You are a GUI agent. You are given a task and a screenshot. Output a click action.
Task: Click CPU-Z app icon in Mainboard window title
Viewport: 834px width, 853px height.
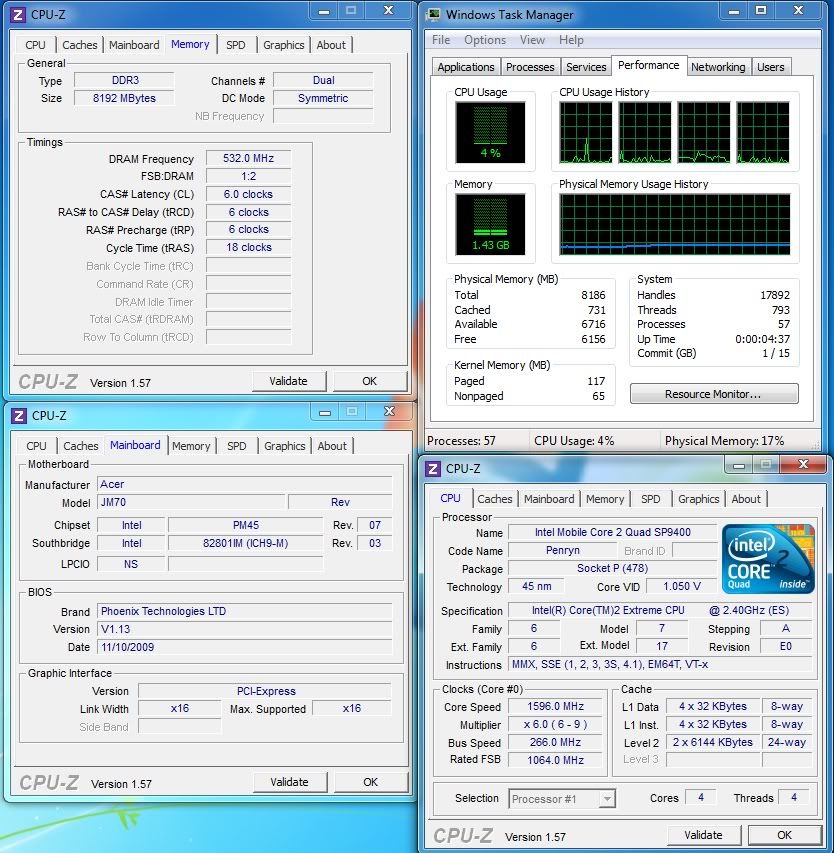click(x=18, y=416)
